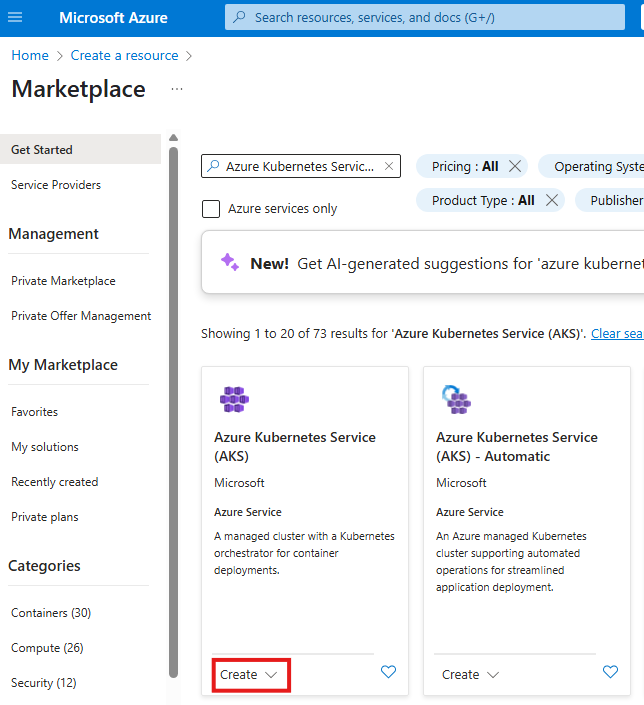This screenshot has width=644, height=705.
Task: Open Service Providers in sidebar
Action: click(x=56, y=185)
